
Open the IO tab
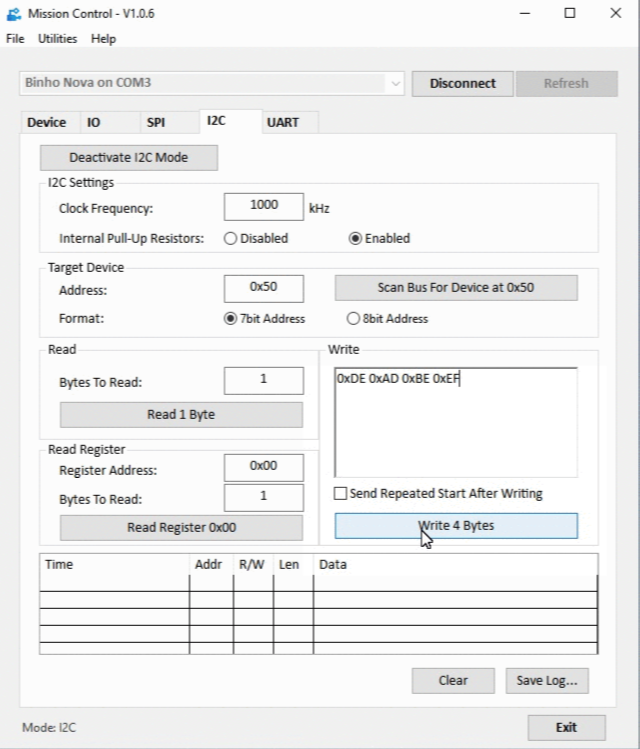(x=94, y=123)
